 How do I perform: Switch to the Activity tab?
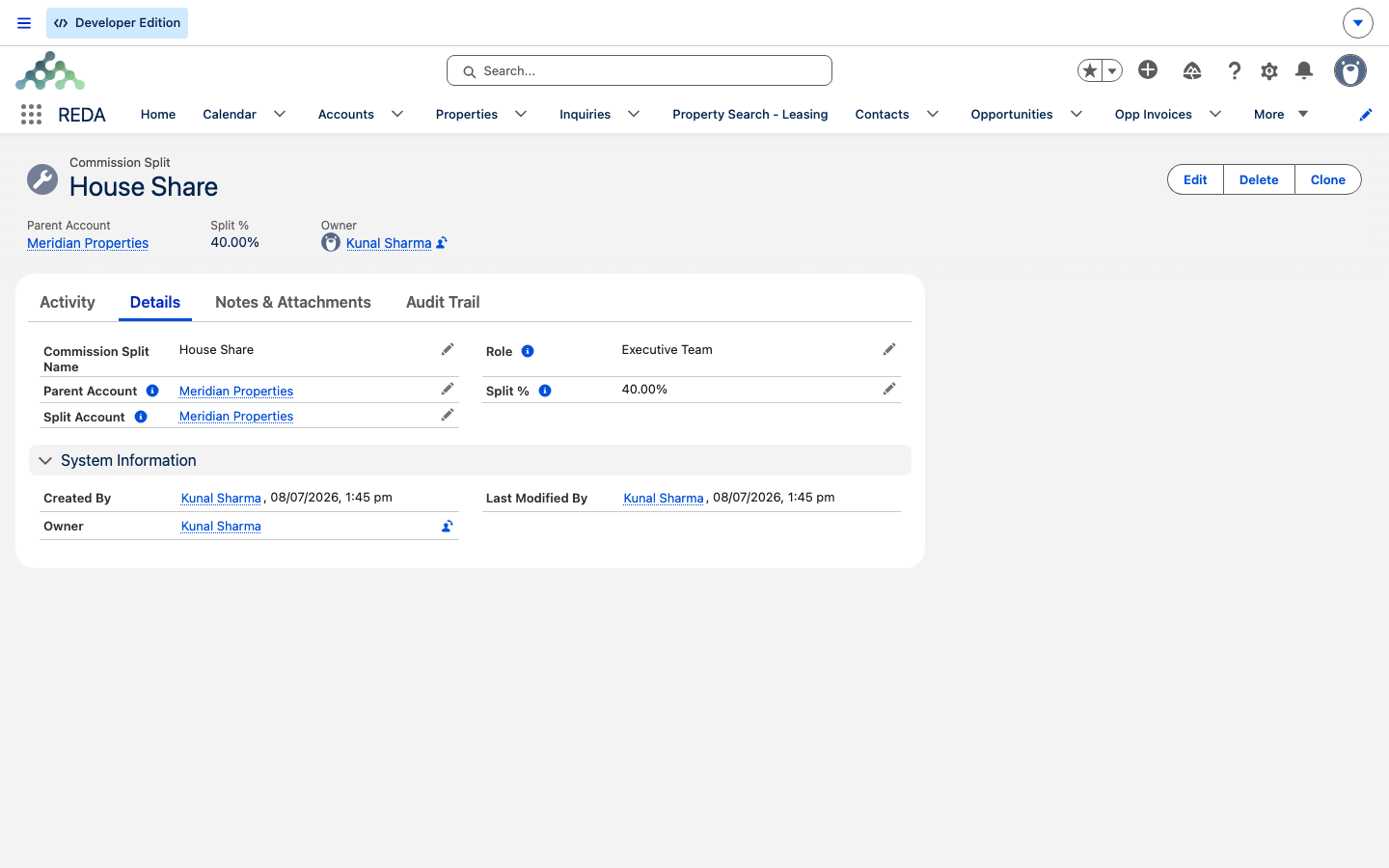[x=68, y=302]
